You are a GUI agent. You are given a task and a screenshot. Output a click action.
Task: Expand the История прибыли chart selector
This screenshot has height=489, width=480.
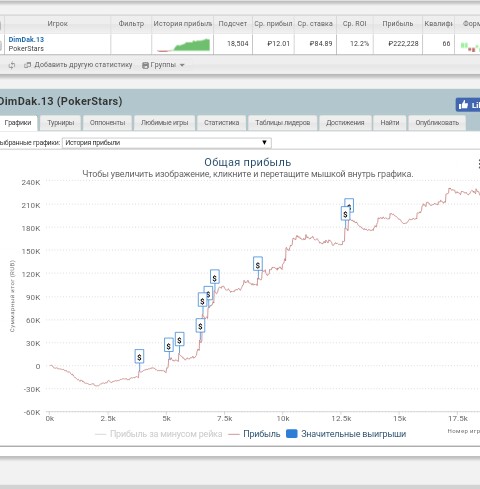tap(167, 143)
